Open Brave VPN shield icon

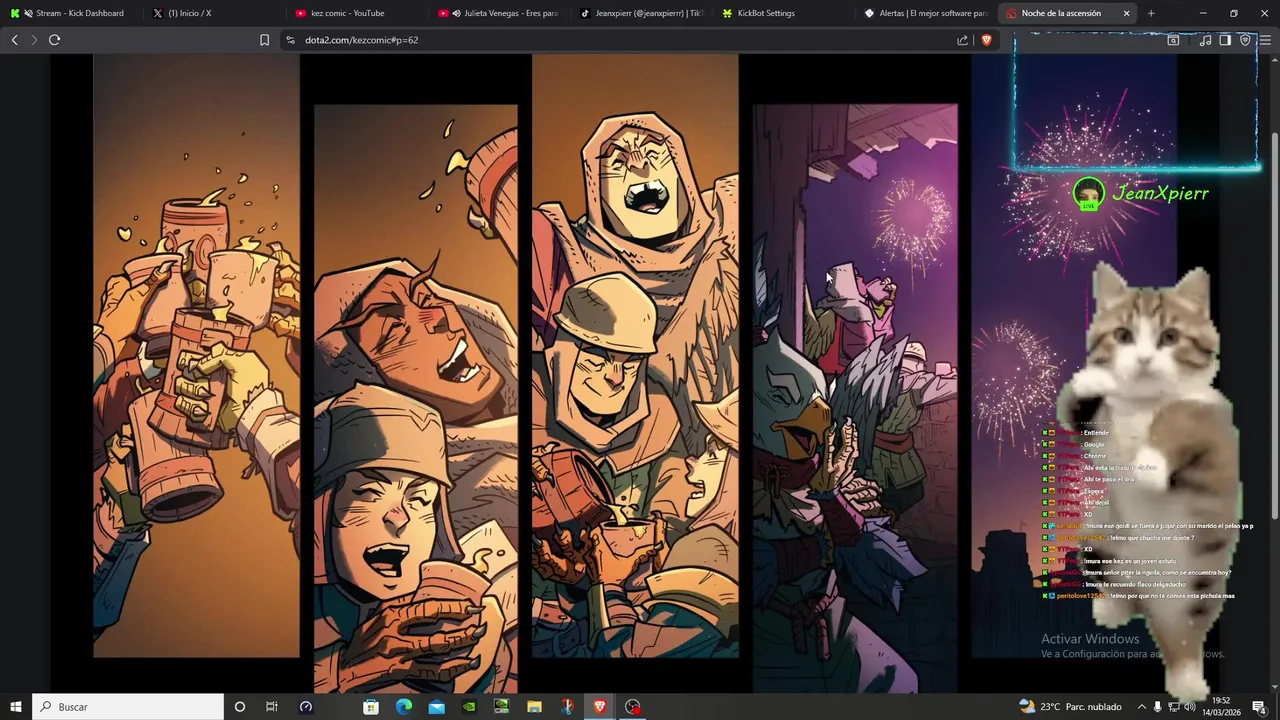(x=1245, y=40)
